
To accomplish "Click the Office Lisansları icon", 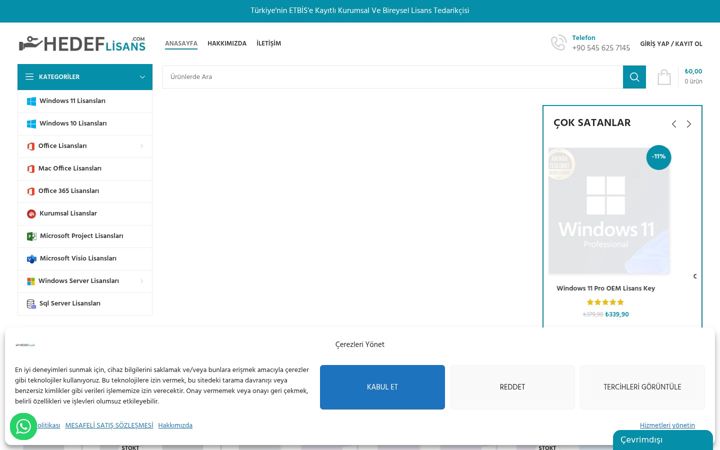I will pyautogui.click(x=31, y=146).
